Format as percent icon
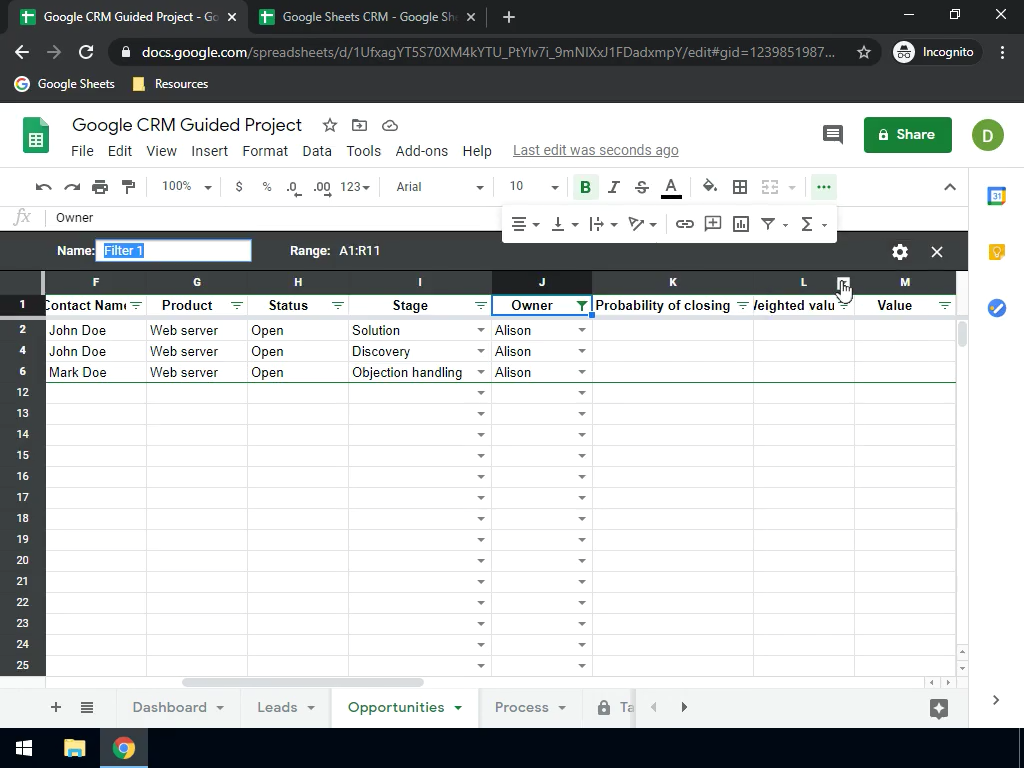The height and width of the screenshot is (768, 1024). click(266, 187)
